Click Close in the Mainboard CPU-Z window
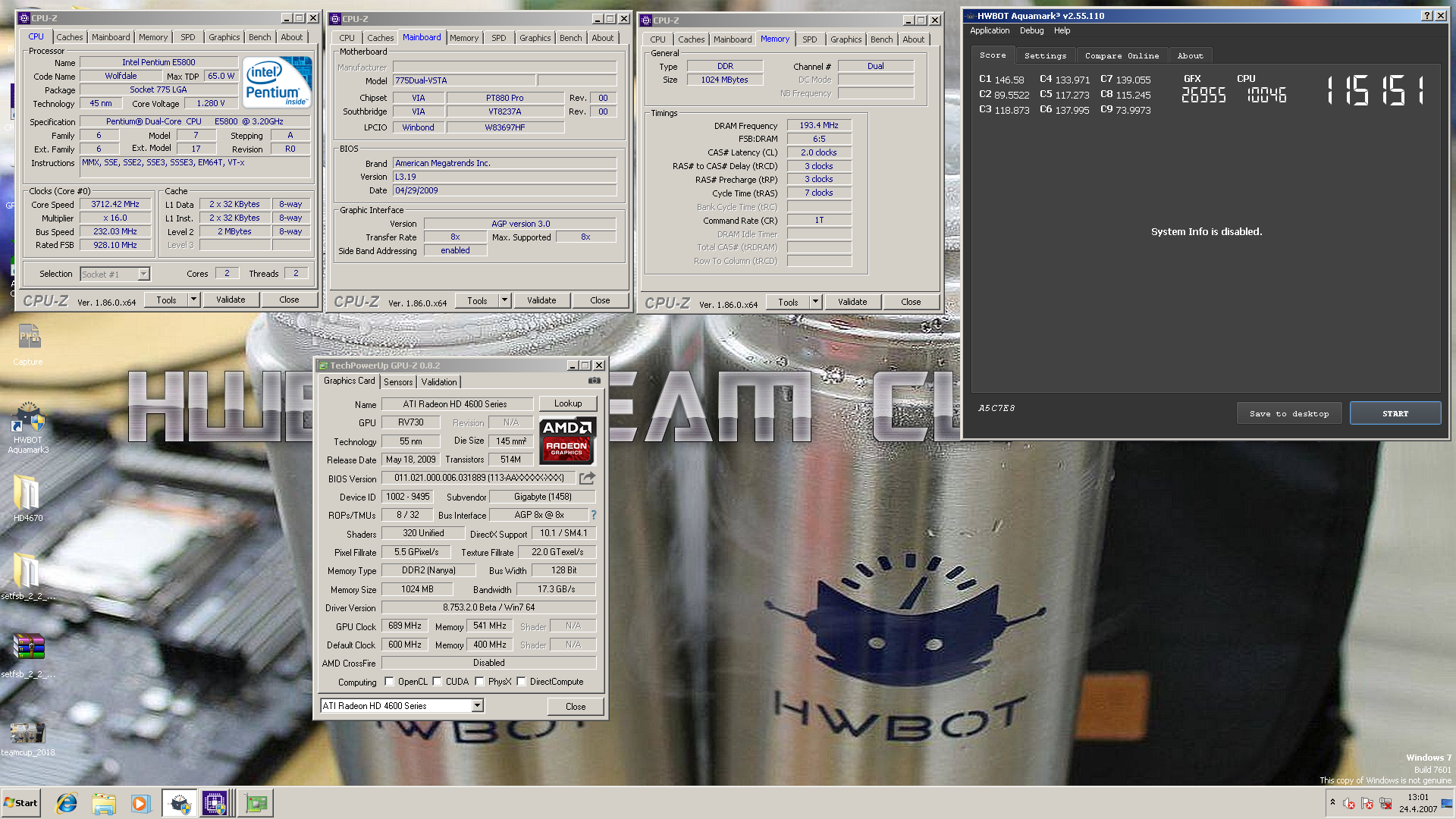This screenshot has width=1456, height=819. point(600,301)
